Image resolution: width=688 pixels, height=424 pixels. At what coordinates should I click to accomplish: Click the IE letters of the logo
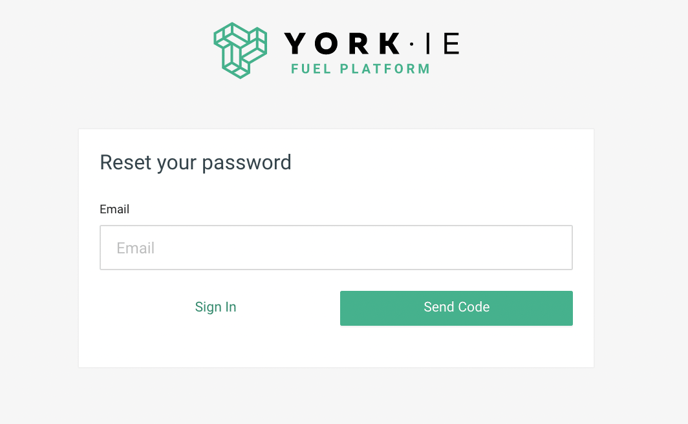coord(443,43)
